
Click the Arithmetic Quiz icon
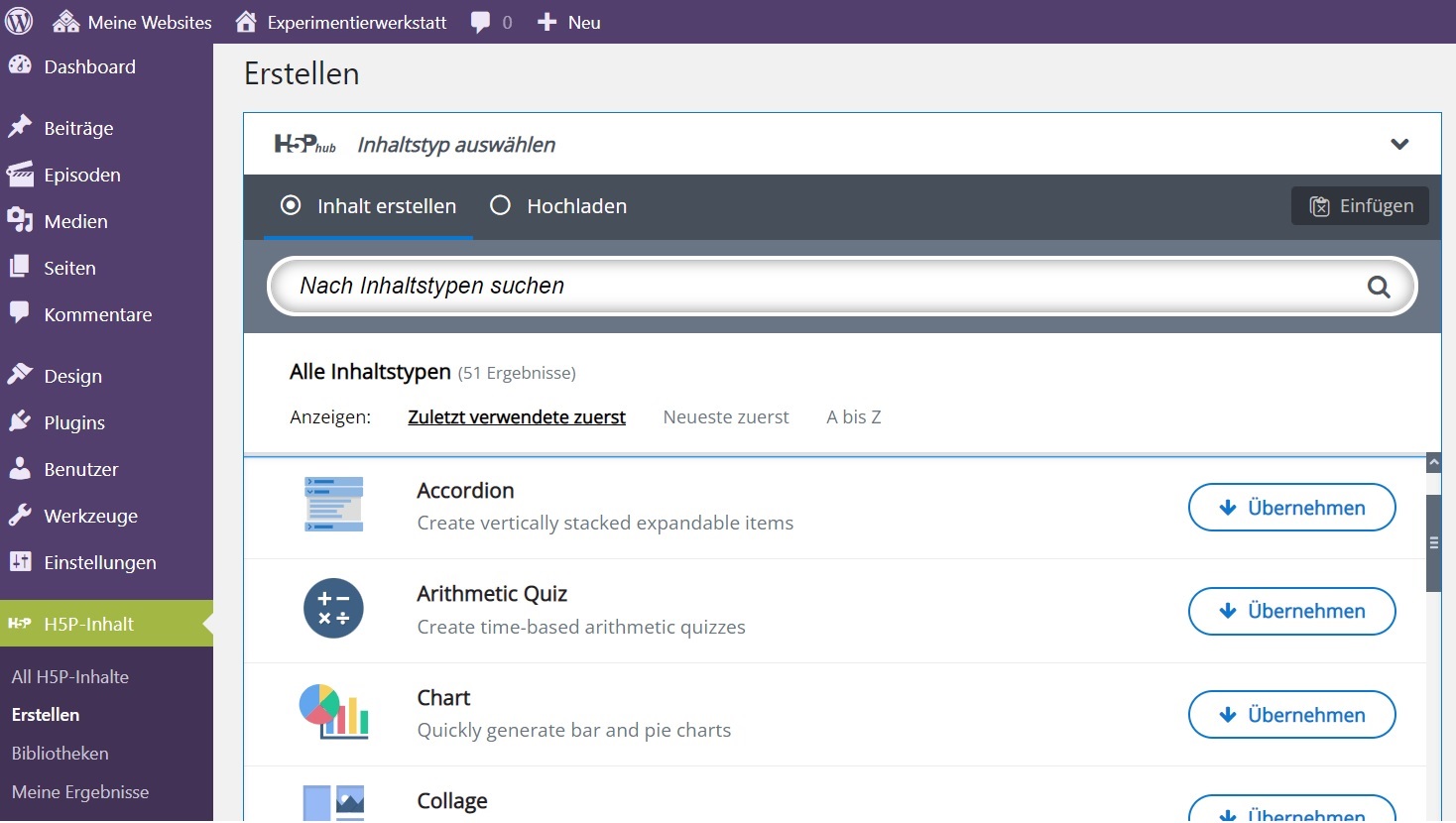pyautogui.click(x=333, y=609)
